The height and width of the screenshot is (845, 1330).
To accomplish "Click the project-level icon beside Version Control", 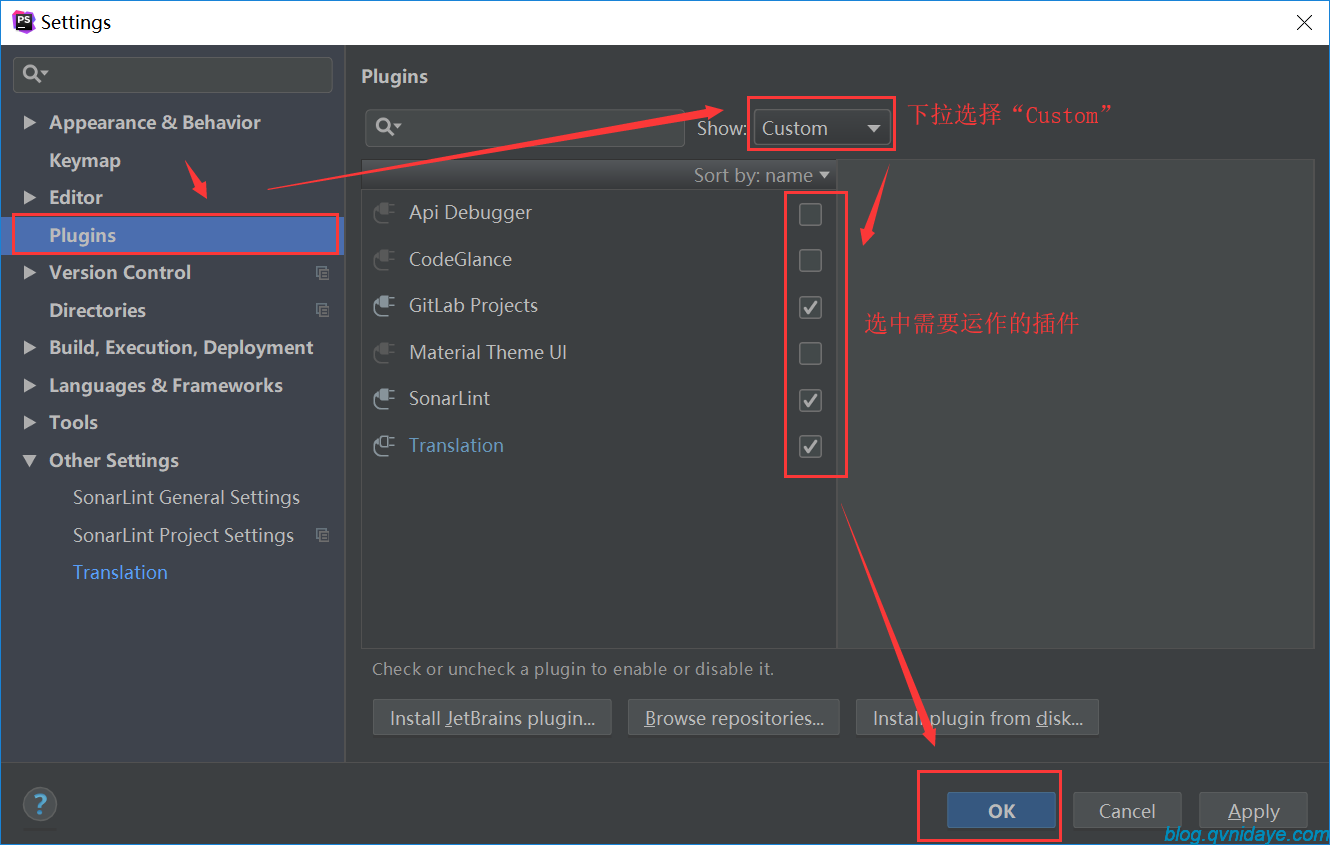I will pos(322,273).
